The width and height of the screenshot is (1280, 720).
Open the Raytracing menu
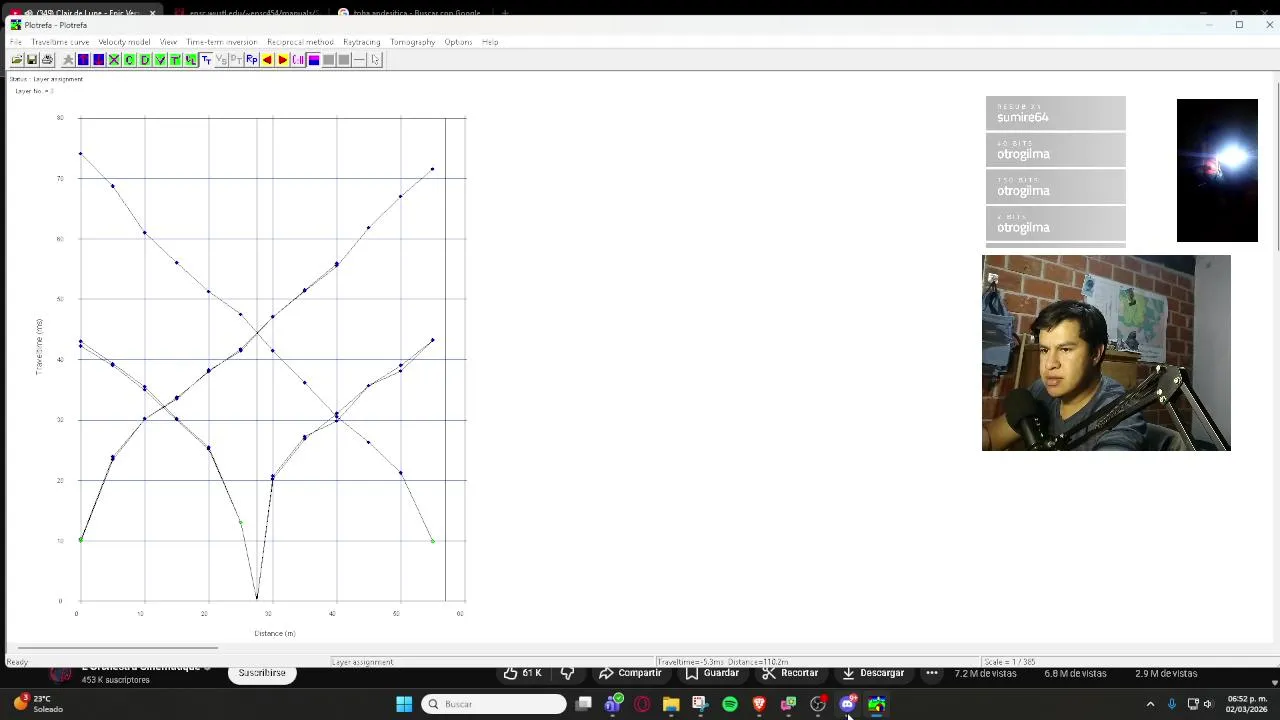point(361,42)
